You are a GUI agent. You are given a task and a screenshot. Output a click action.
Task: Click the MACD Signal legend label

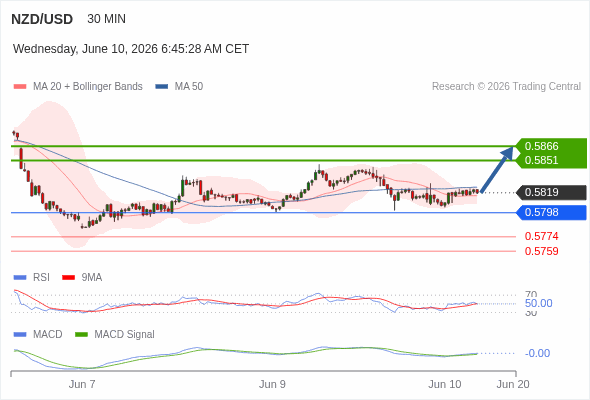(x=125, y=335)
